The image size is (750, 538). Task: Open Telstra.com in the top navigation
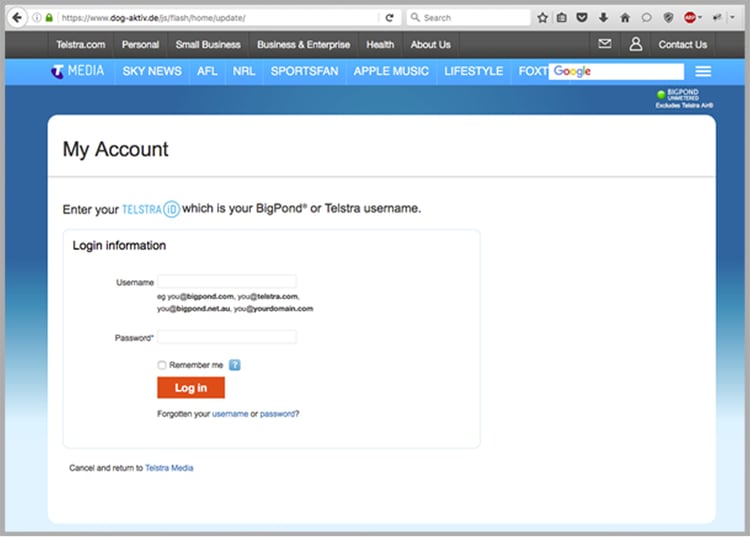pyautogui.click(x=81, y=44)
